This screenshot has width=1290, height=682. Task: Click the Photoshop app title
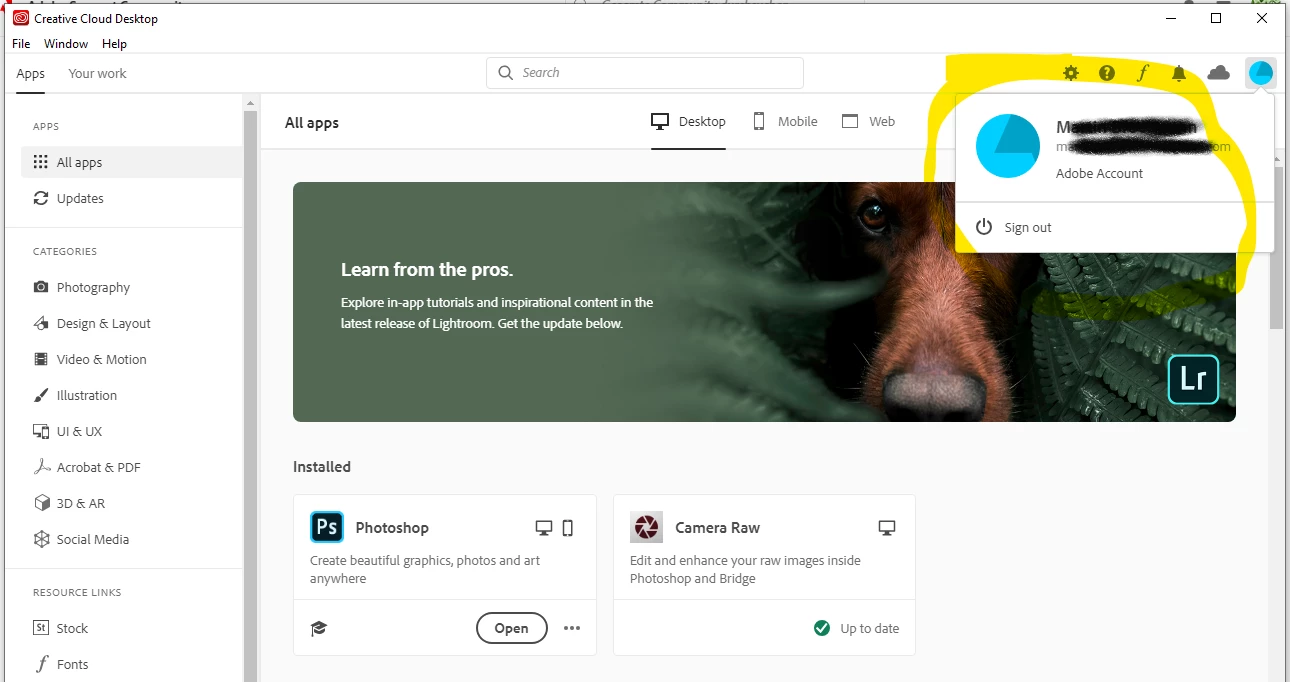[392, 528]
